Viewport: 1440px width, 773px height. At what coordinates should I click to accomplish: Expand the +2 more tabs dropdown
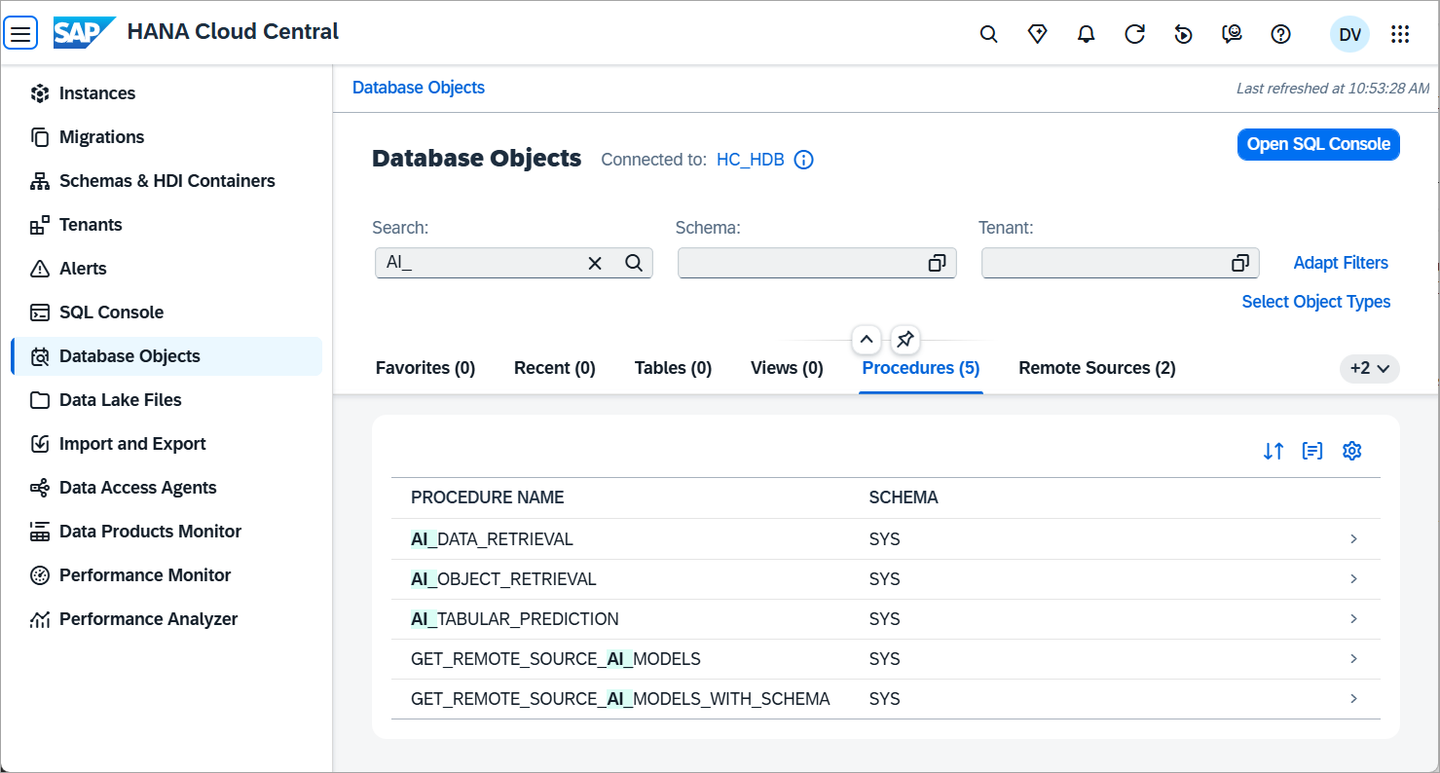tap(1369, 368)
